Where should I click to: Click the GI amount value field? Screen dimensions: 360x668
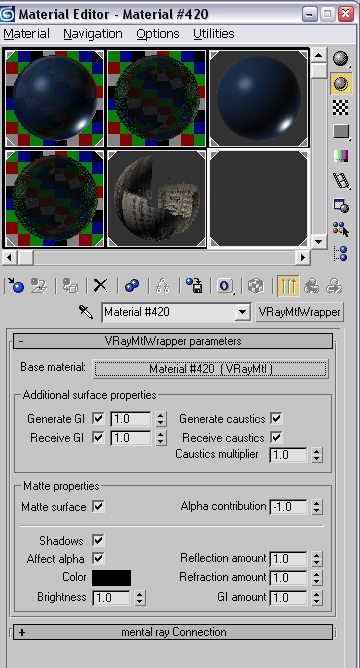click(x=288, y=598)
